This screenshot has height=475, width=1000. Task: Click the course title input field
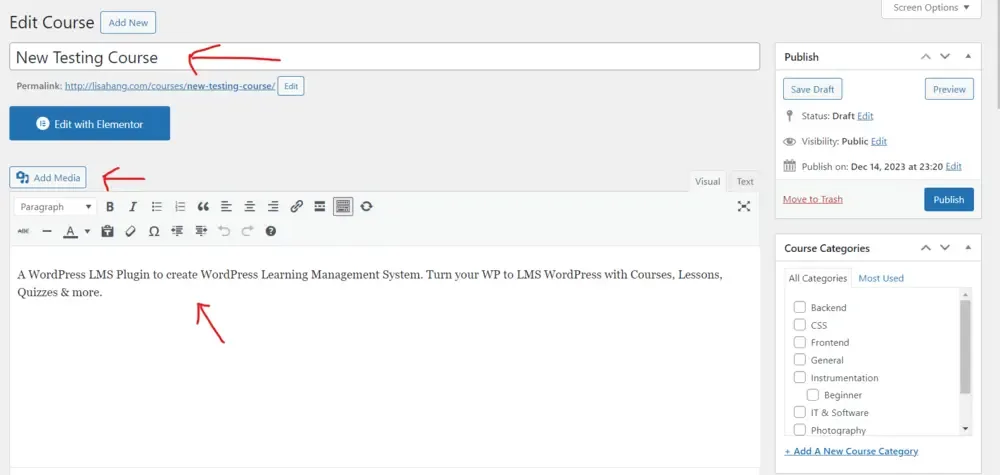coord(385,57)
